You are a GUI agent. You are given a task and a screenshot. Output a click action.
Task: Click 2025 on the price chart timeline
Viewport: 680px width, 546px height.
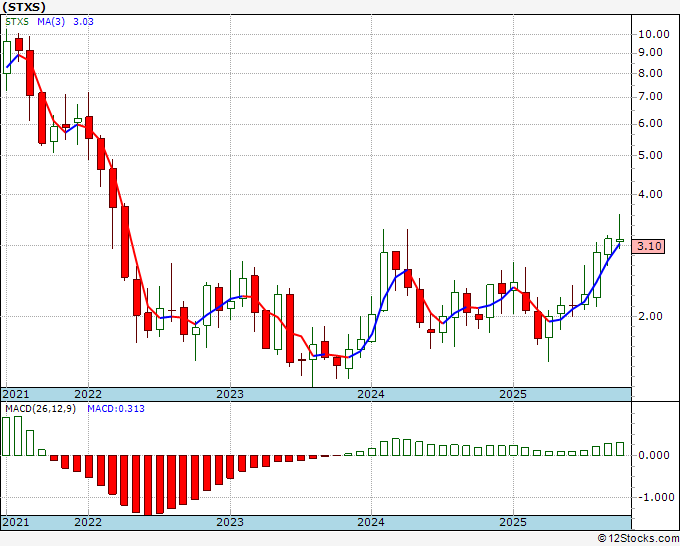(513, 394)
